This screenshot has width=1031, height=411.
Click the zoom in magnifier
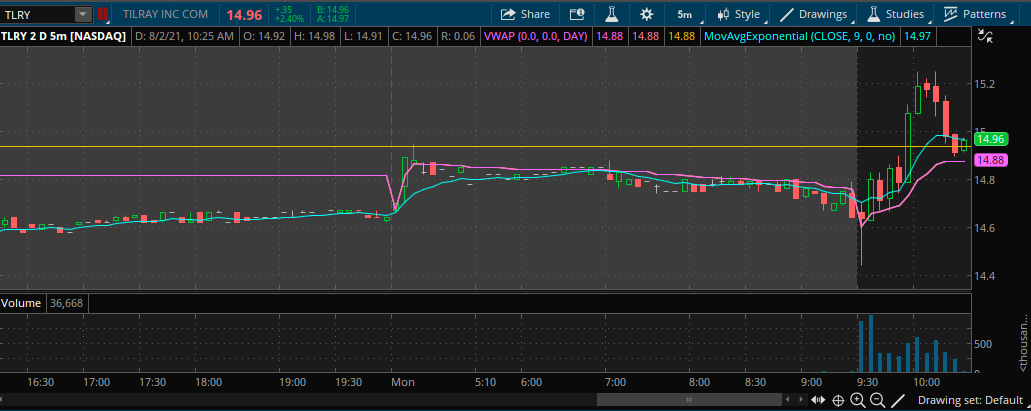(857, 400)
